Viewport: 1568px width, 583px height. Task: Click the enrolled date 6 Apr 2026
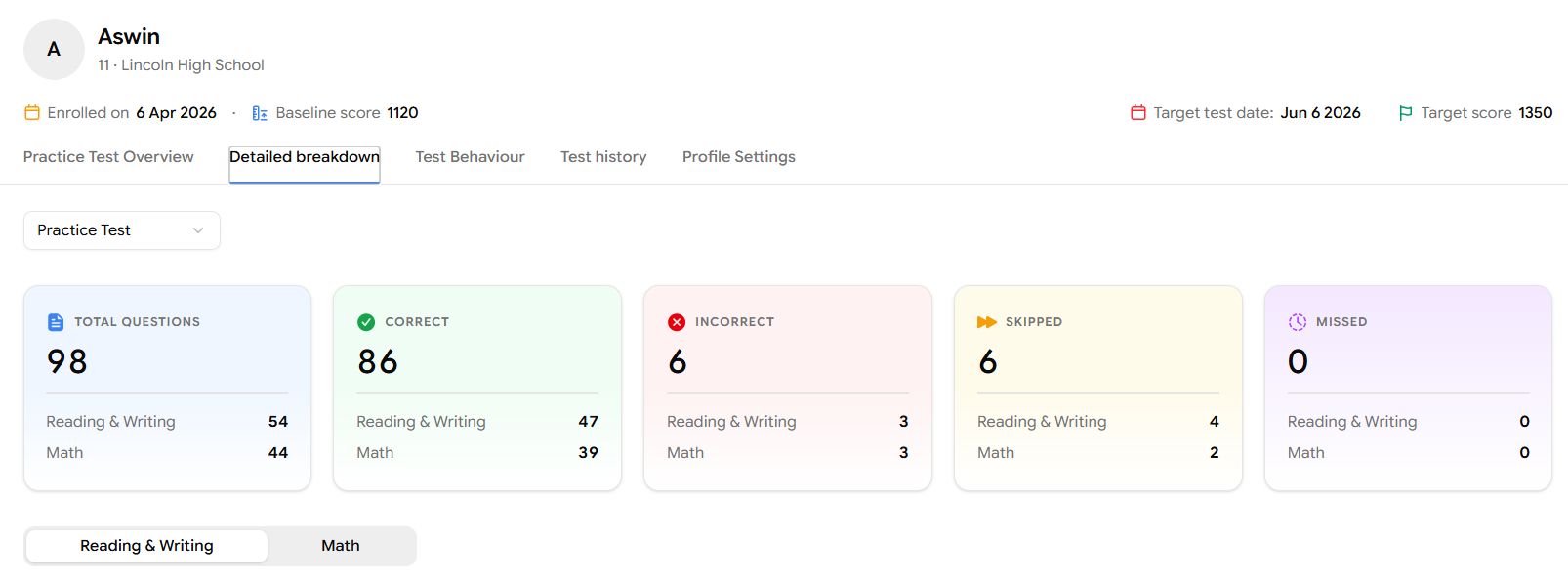click(176, 113)
